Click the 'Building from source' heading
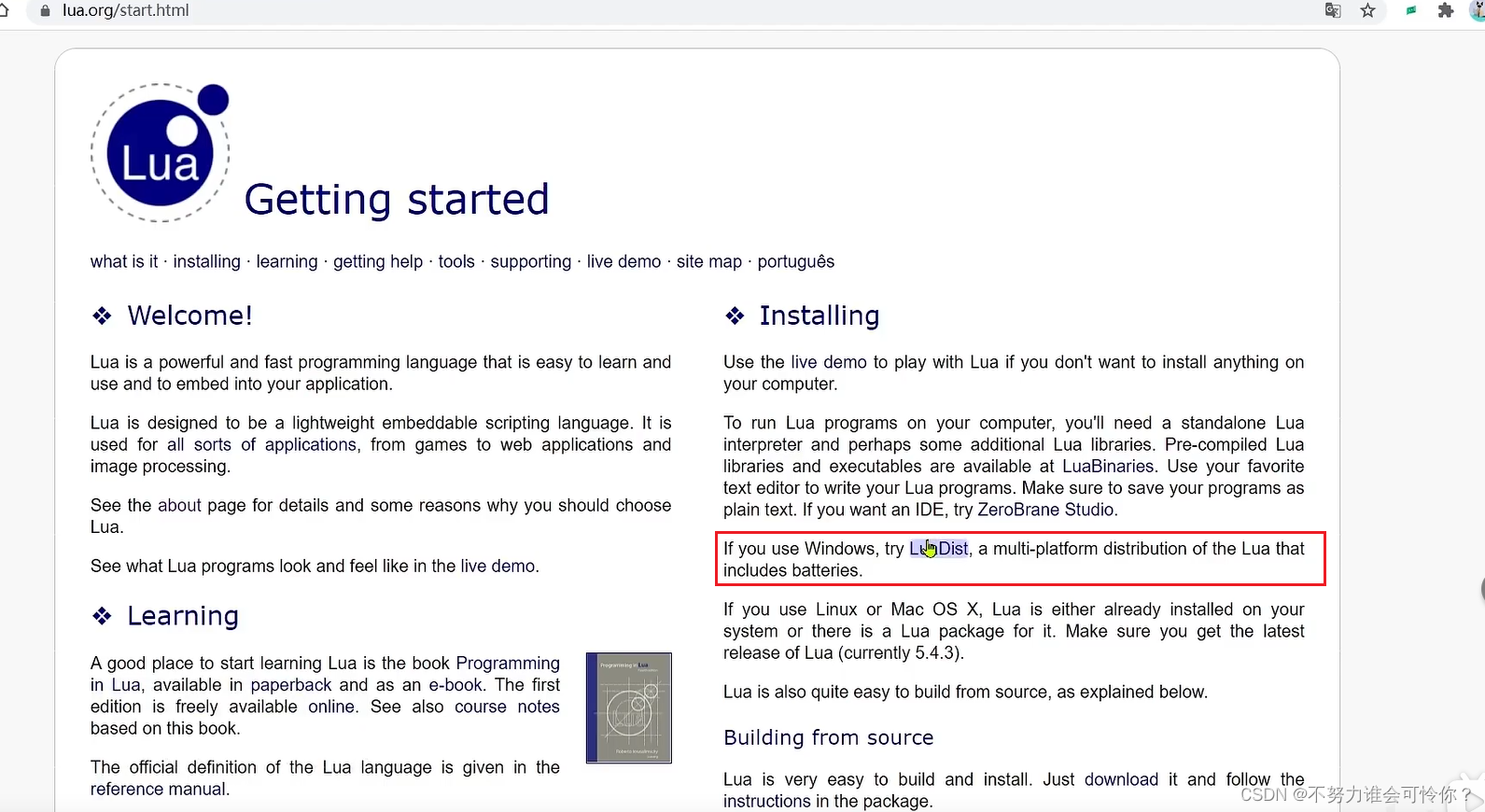Viewport: 1485px width, 812px height. 829,737
